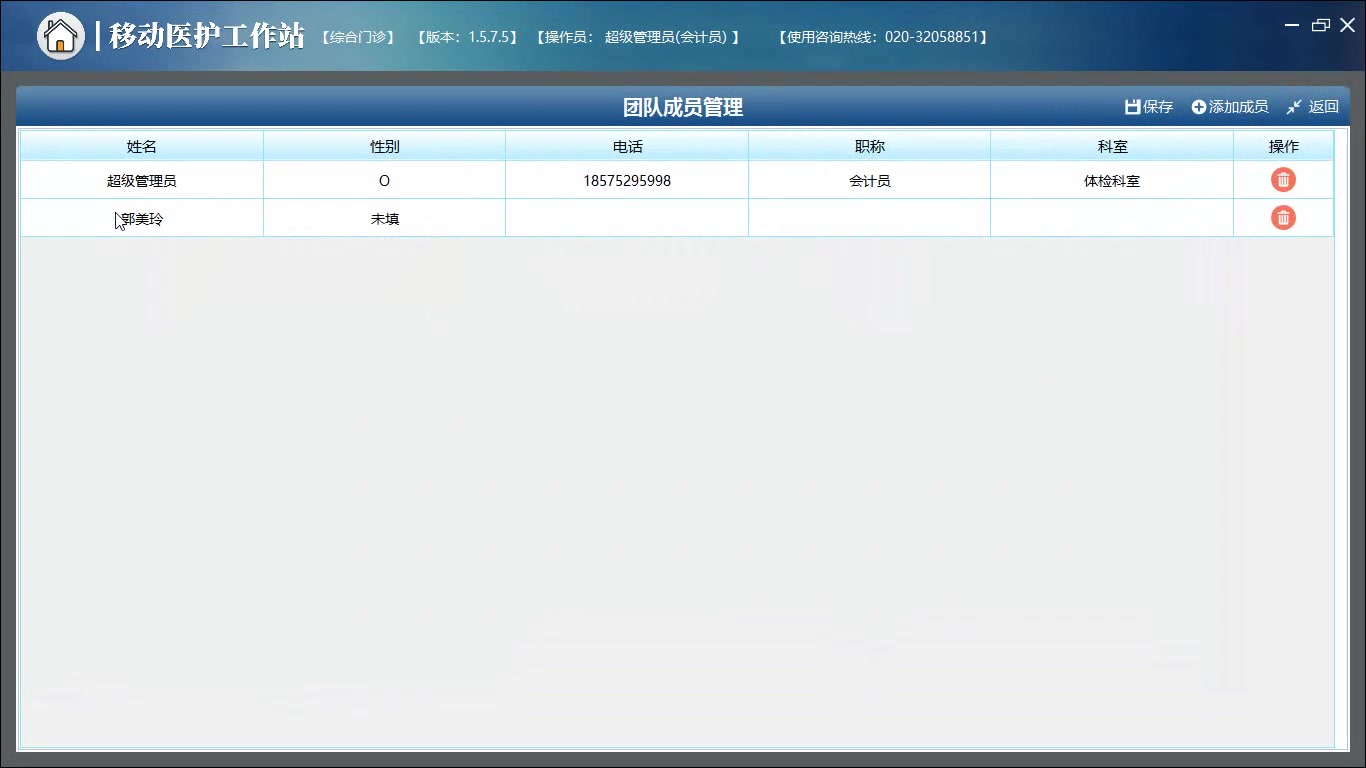
Task: Select gender cell showing O
Action: [x=384, y=181]
